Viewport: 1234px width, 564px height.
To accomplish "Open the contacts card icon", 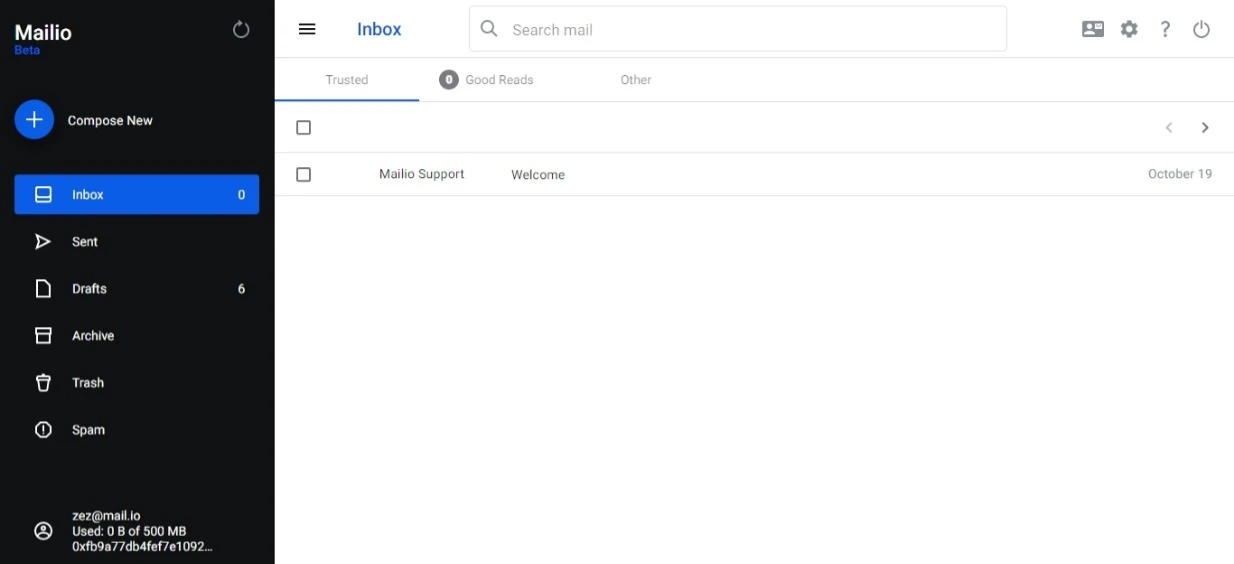I will tap(1093, 29).
